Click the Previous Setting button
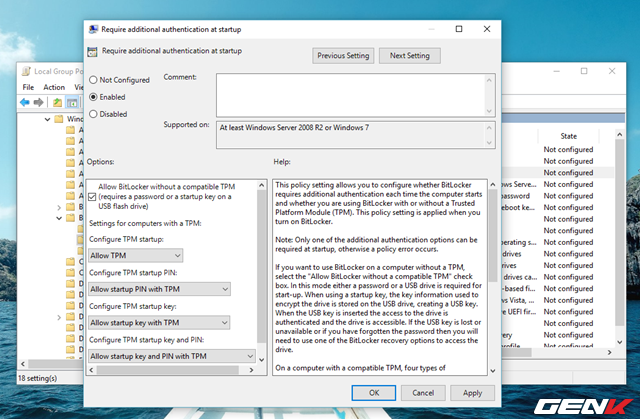Image resolution: width=640 pixels, height=419 pixels. [343, 56]
